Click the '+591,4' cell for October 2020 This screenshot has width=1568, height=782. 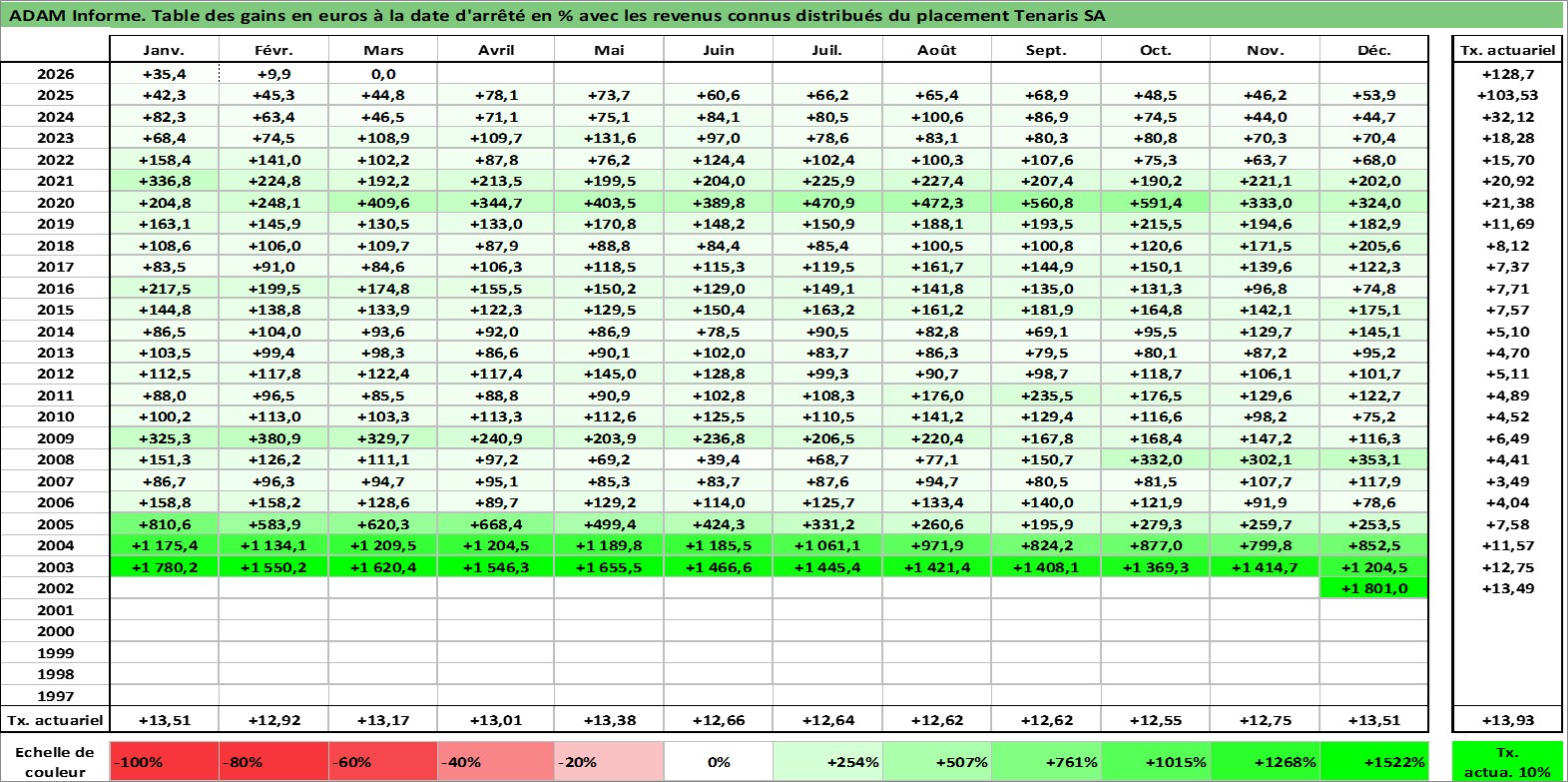(1156, 203)
